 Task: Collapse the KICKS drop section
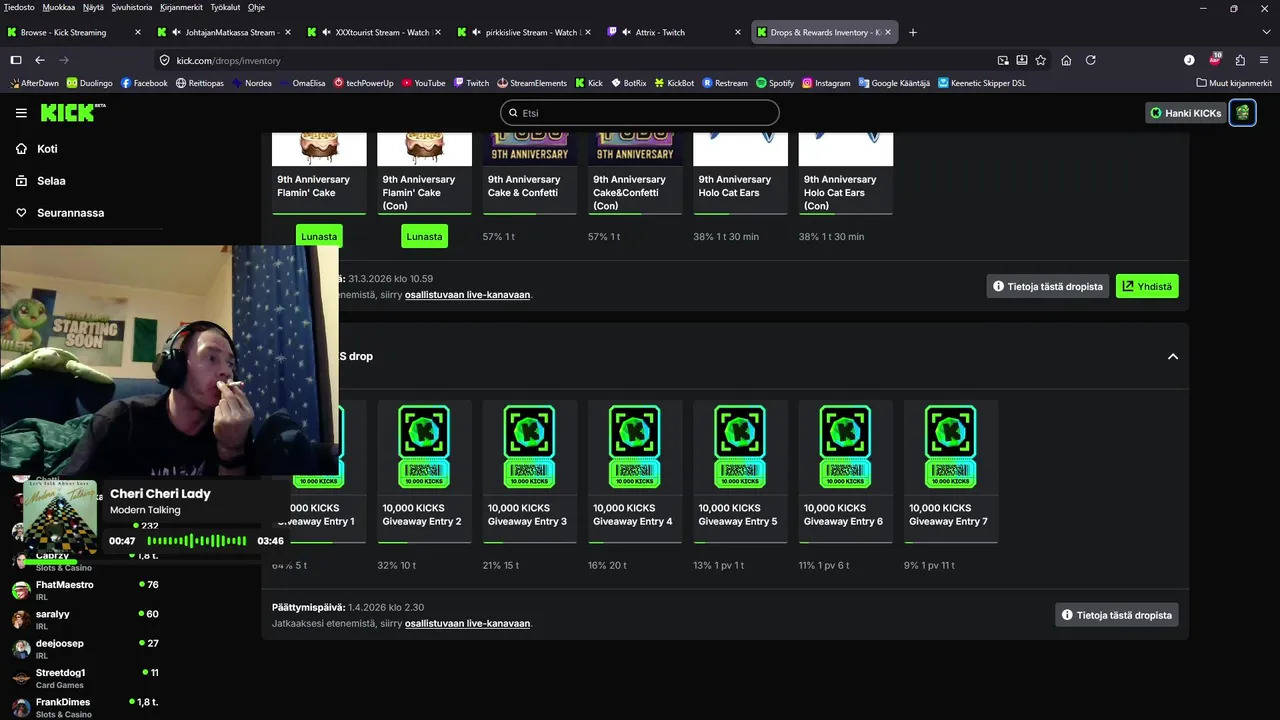(1173, 356)
